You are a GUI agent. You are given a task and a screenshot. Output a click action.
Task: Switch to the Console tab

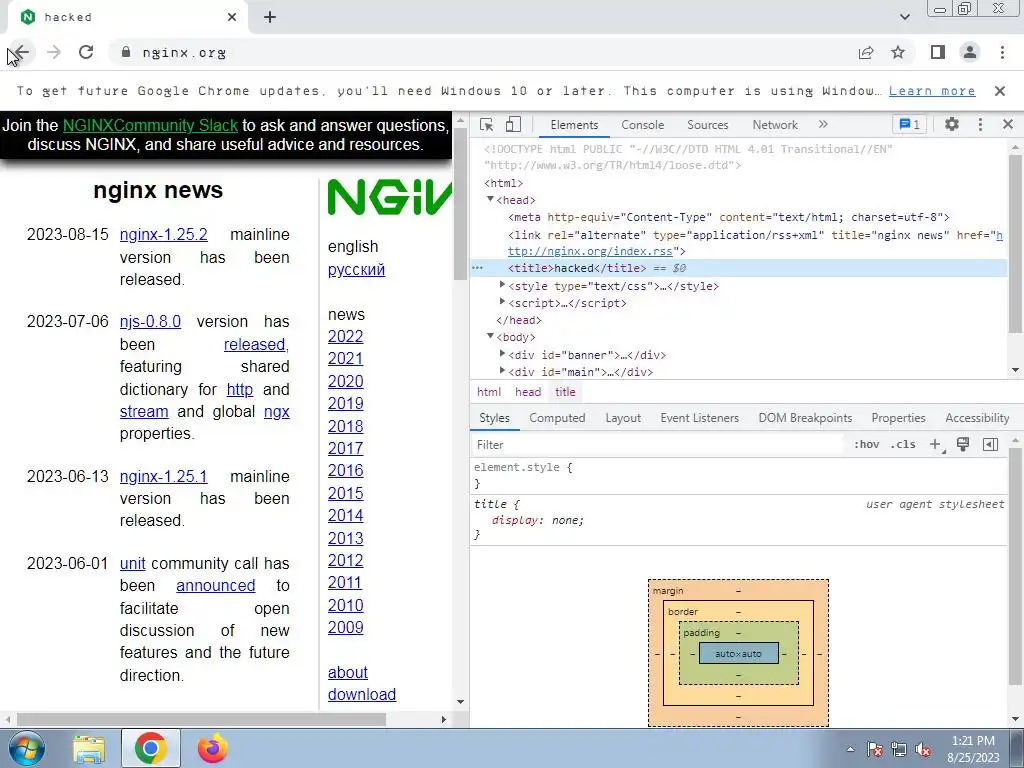643,125
